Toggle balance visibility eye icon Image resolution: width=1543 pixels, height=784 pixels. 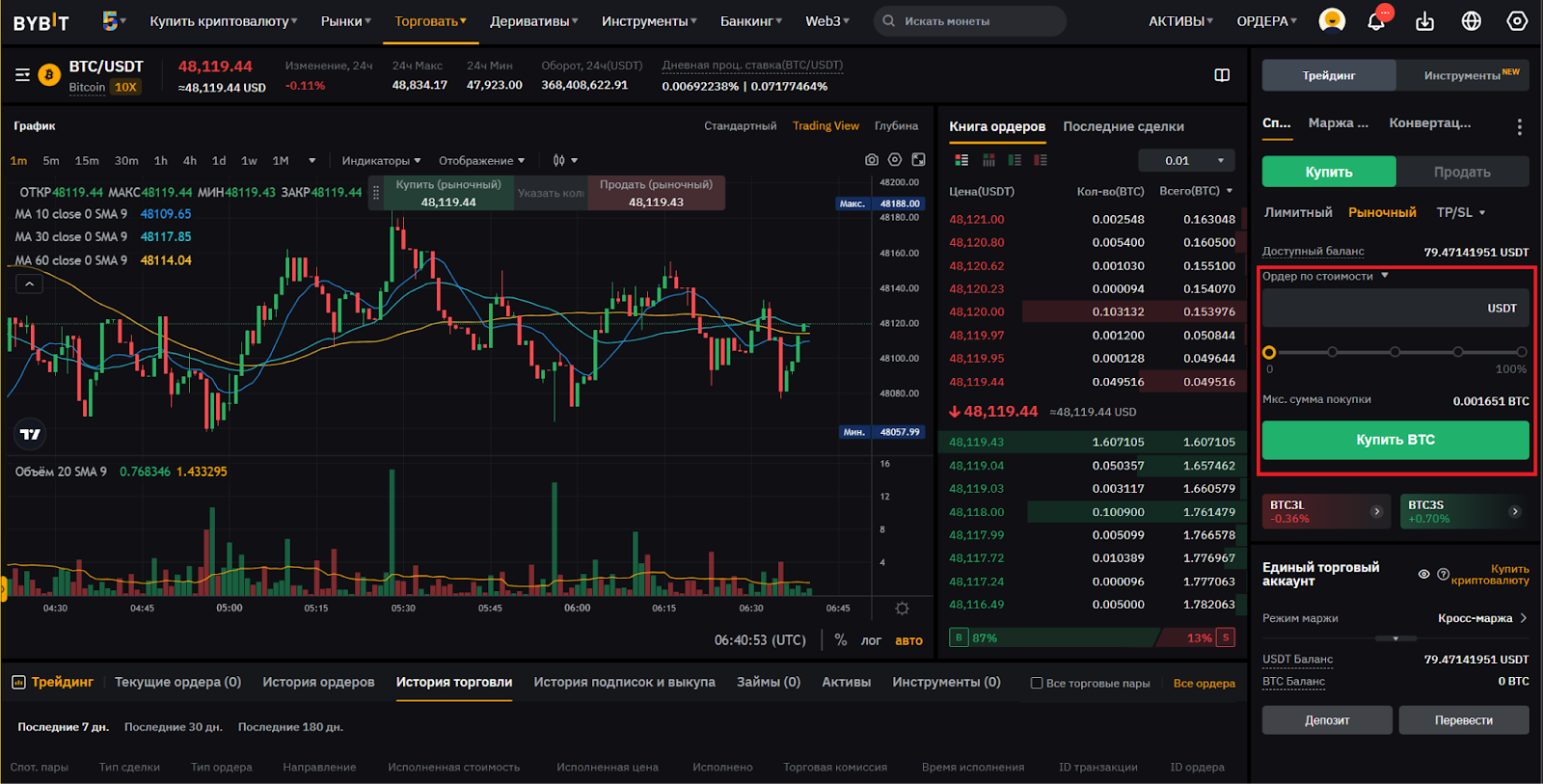(1423, 574)
